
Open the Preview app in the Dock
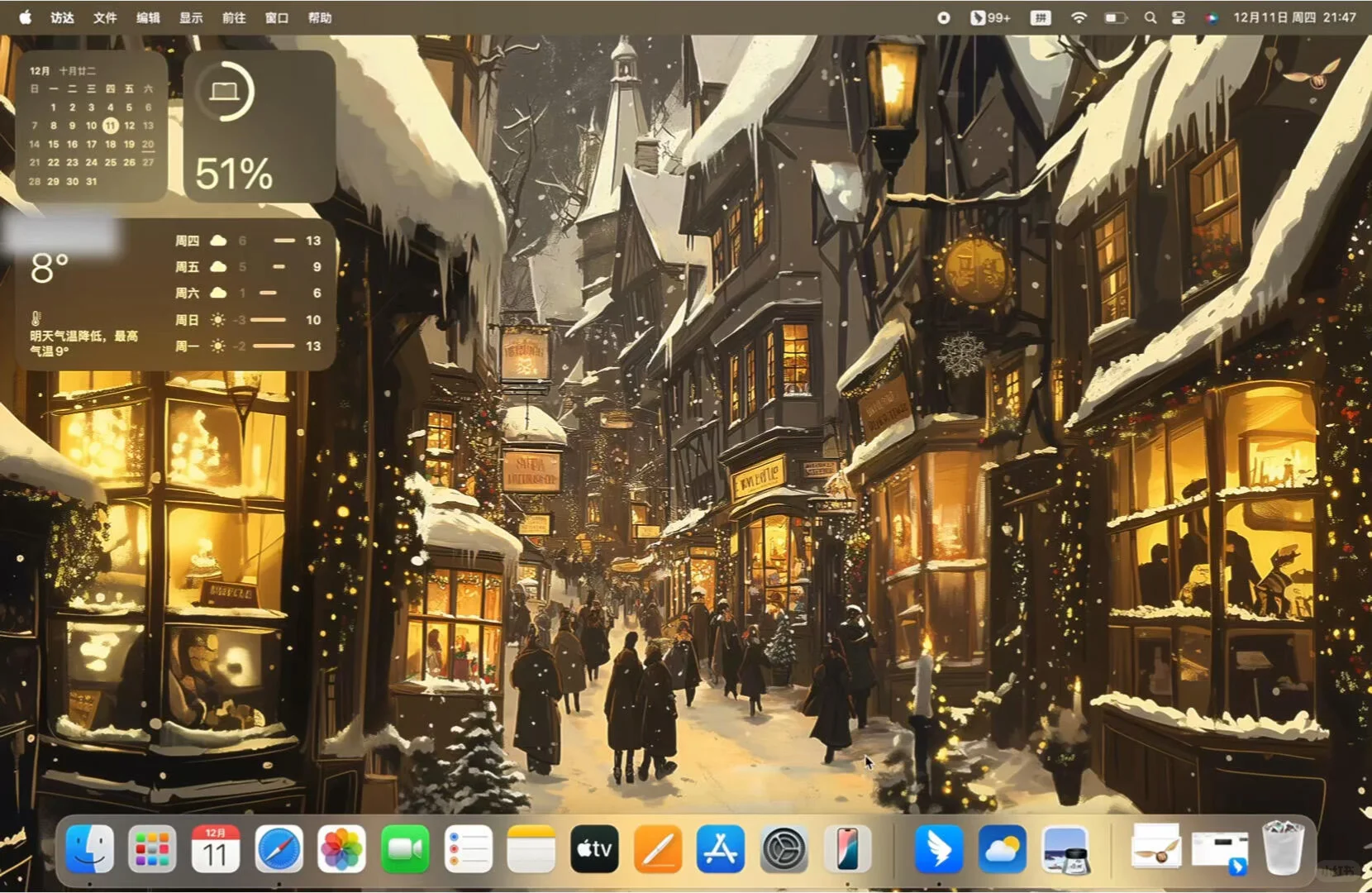(x=1065, y=849)
